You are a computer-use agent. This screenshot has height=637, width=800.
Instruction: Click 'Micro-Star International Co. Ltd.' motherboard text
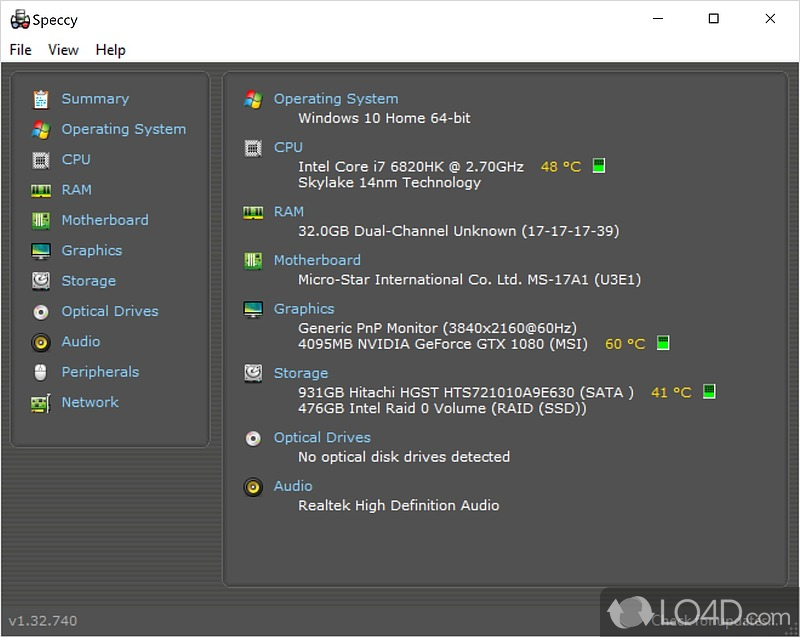411,279
